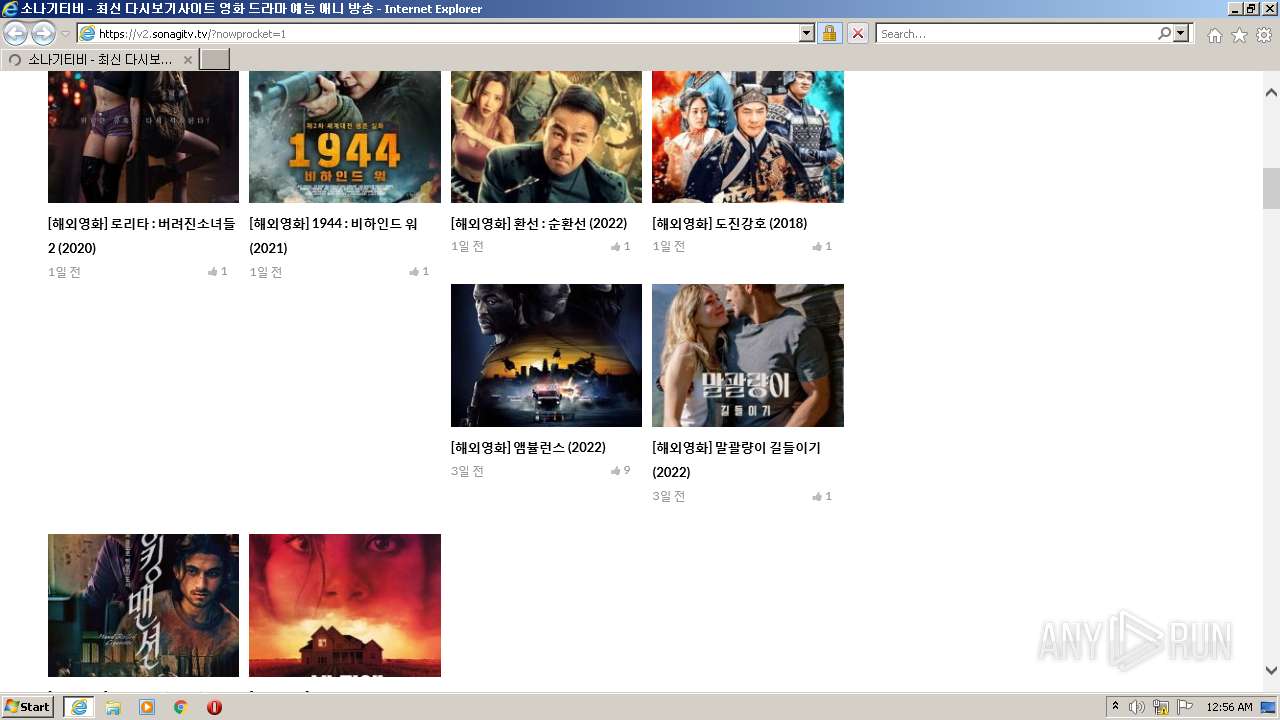Open link 앰뷸런스 (2022)

tap(528, 447)
